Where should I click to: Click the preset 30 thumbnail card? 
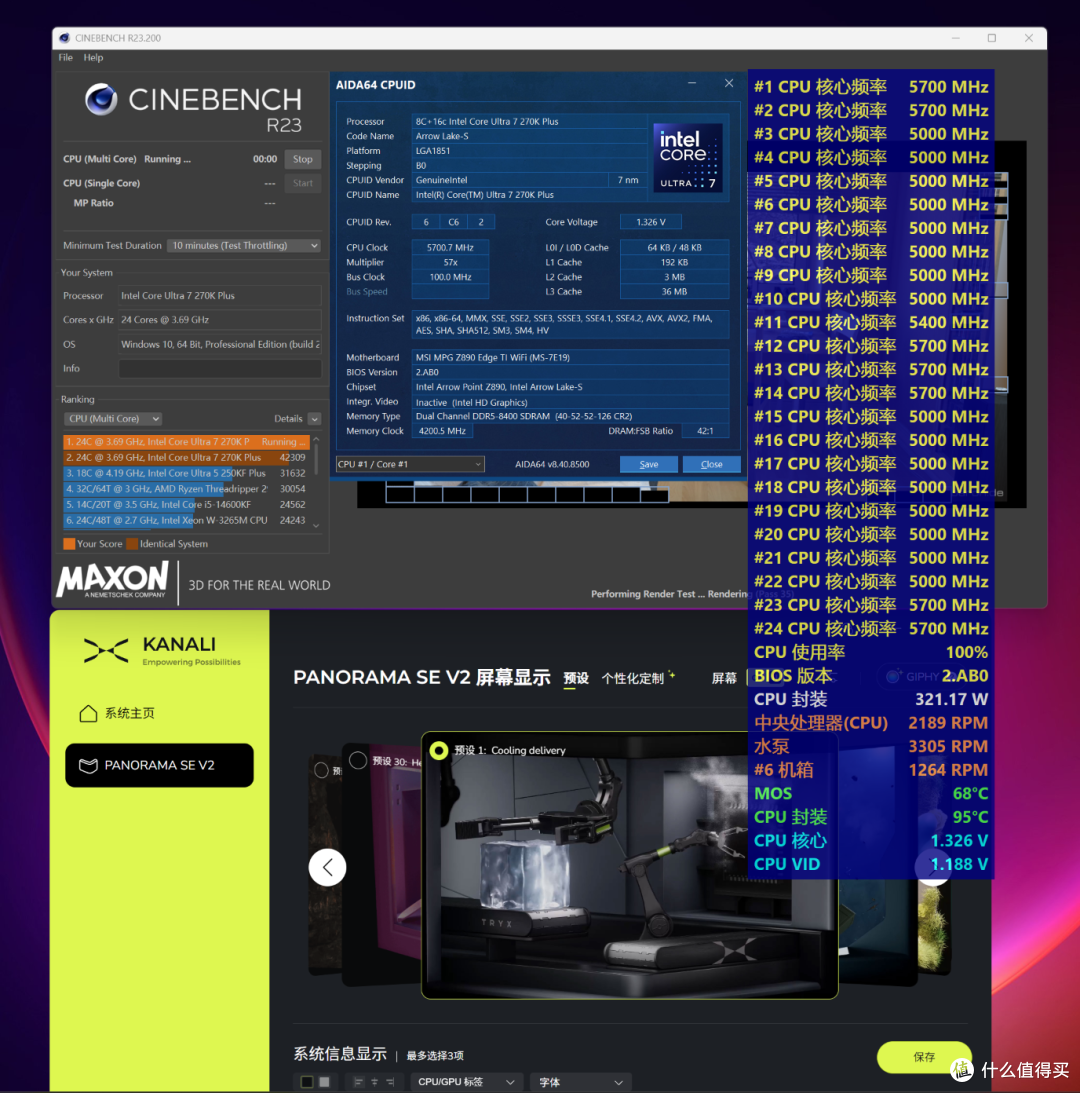coord(383,864)
